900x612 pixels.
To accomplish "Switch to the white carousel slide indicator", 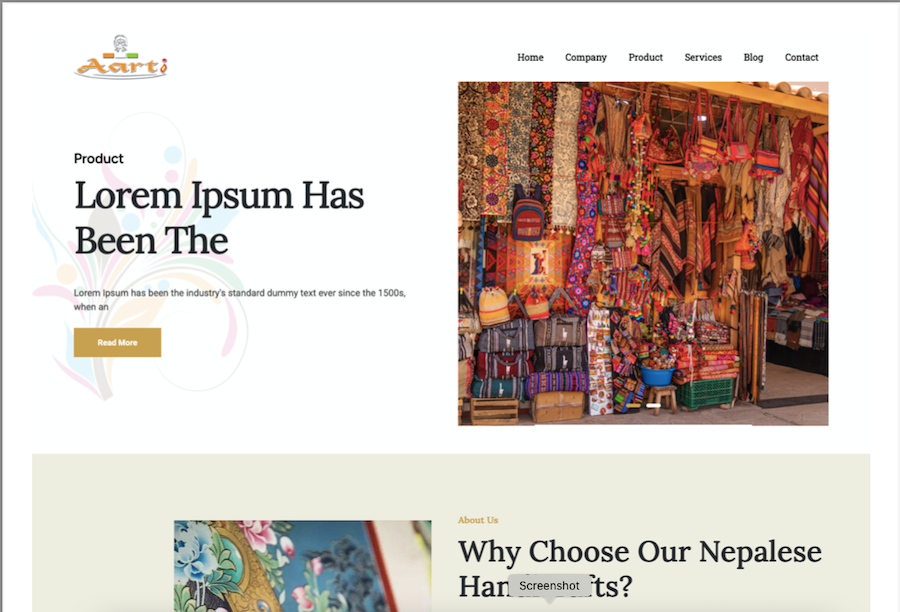I will point(653,405).
